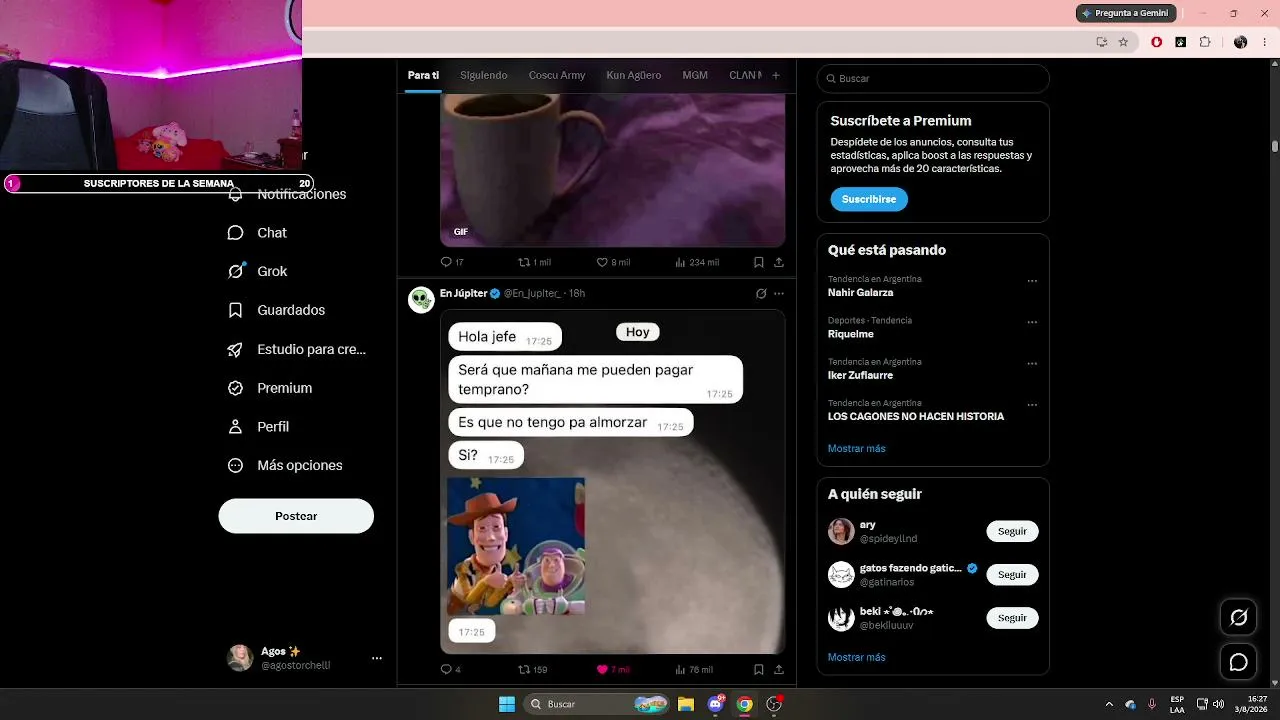Open account menu dots beside Agos
This screenshot has width=1280, height=720.
point(377,658)
